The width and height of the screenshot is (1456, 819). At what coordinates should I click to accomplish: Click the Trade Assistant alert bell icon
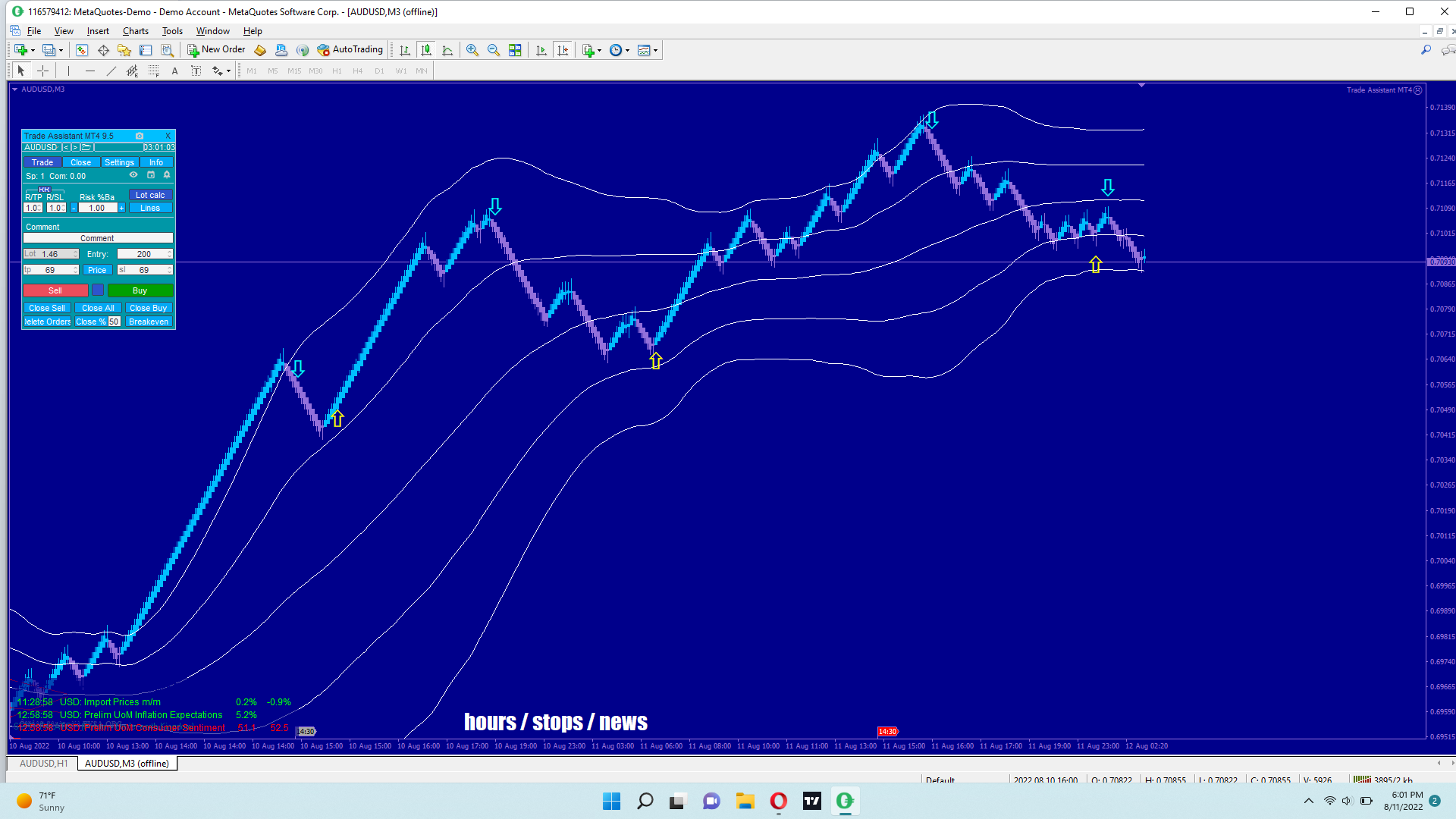[167, 175]
